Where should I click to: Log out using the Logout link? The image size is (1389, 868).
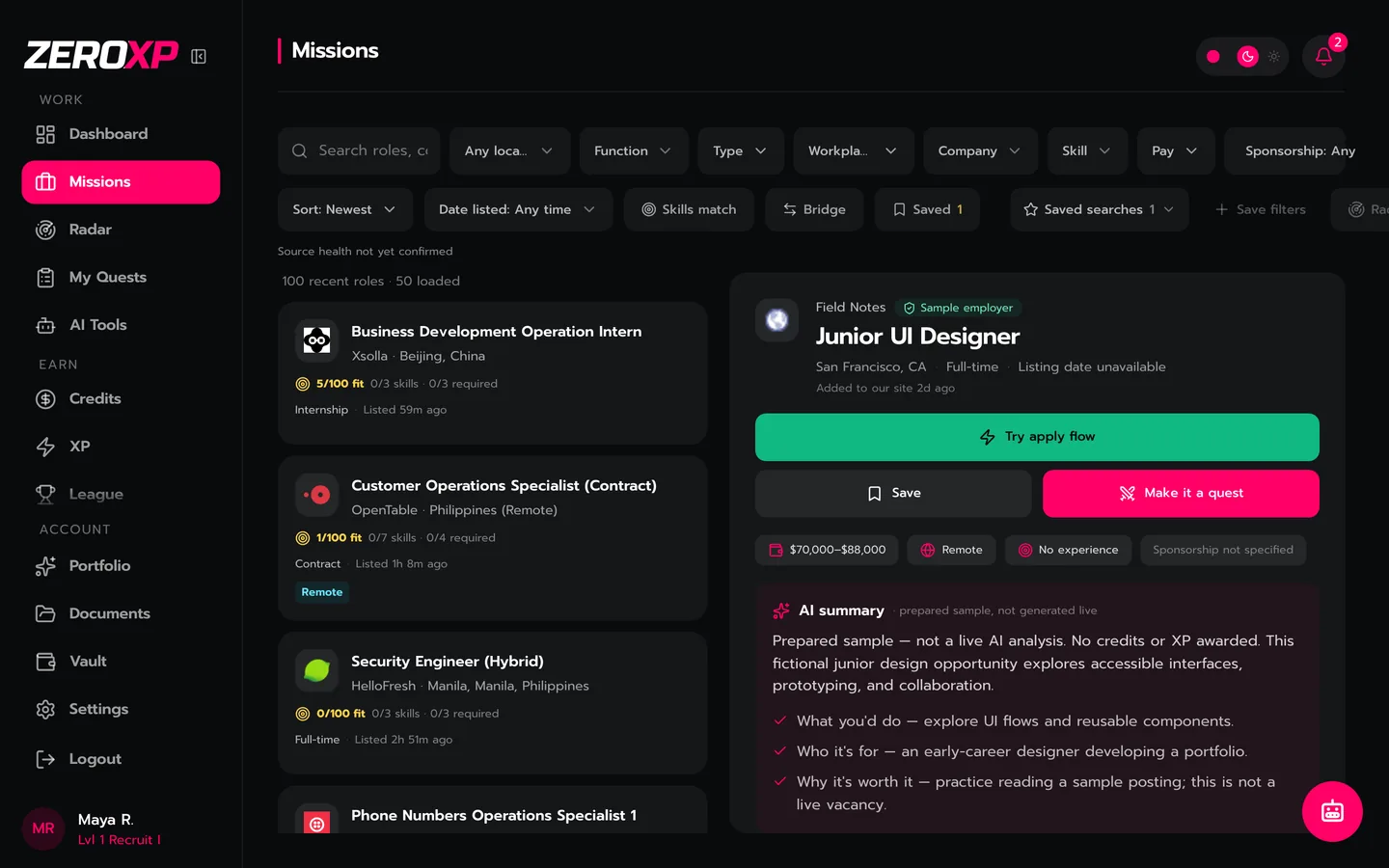121,759
